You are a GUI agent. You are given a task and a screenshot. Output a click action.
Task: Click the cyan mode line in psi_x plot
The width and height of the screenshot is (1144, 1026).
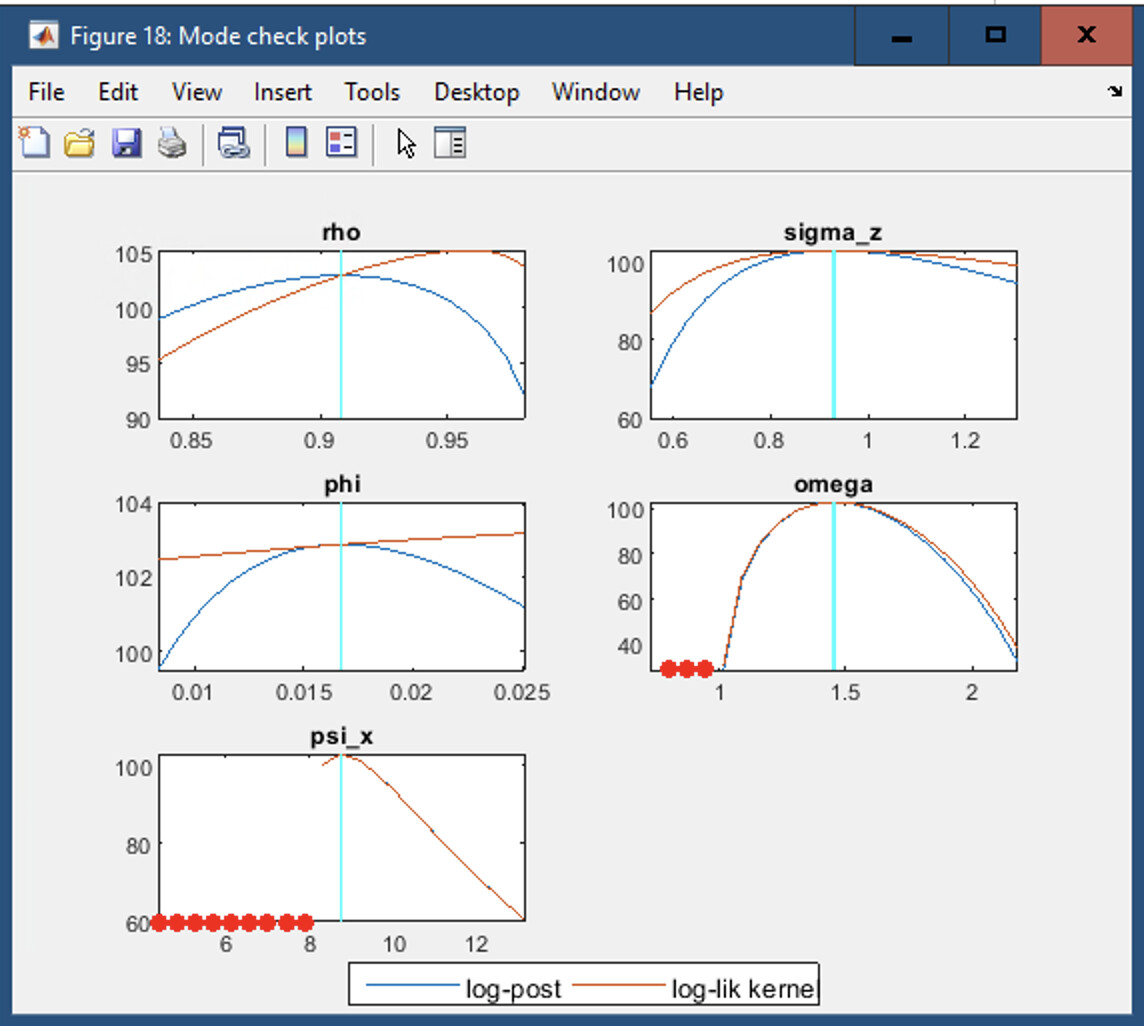341,839
